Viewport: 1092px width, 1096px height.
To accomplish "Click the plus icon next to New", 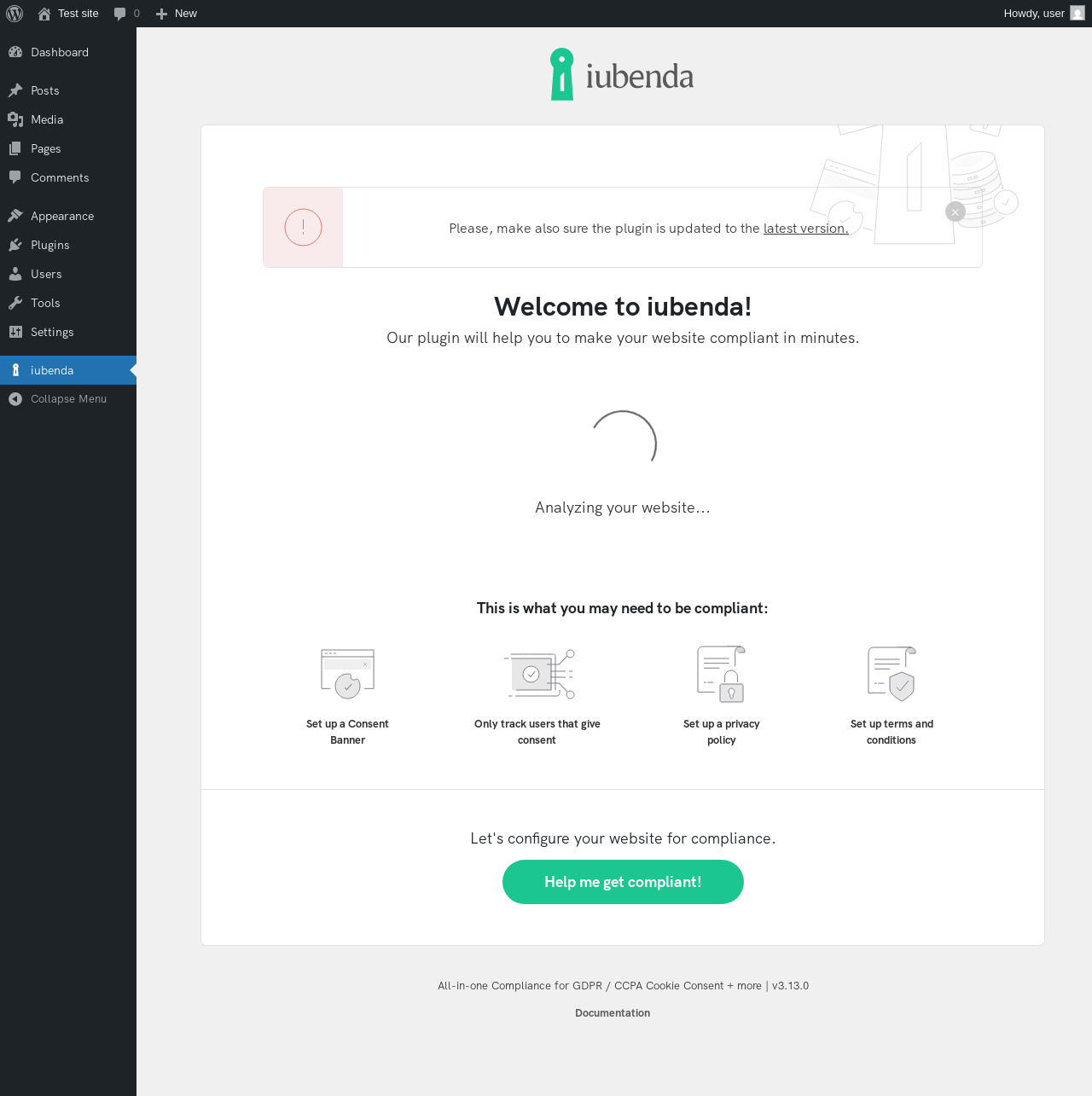I will tap(161, 14).
